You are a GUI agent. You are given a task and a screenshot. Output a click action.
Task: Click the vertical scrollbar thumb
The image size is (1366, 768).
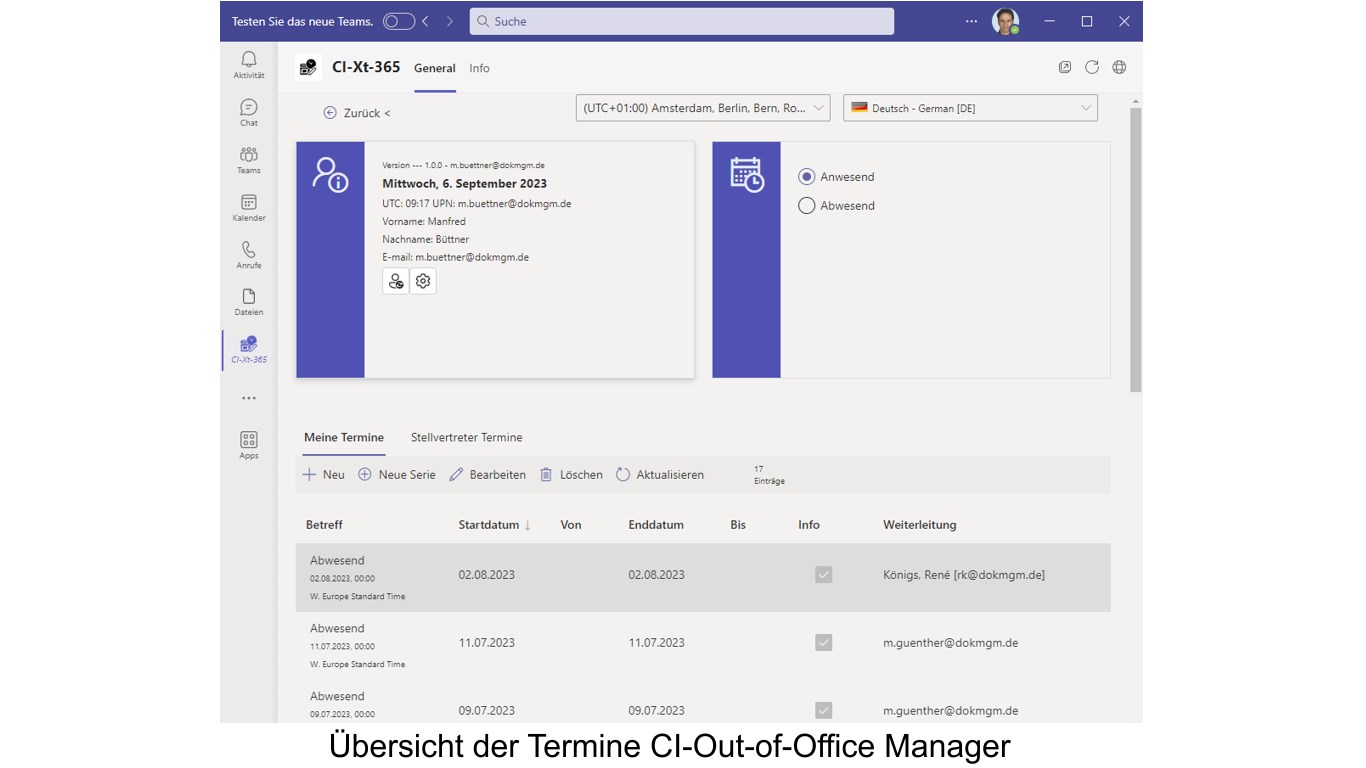pos(1135,250)
